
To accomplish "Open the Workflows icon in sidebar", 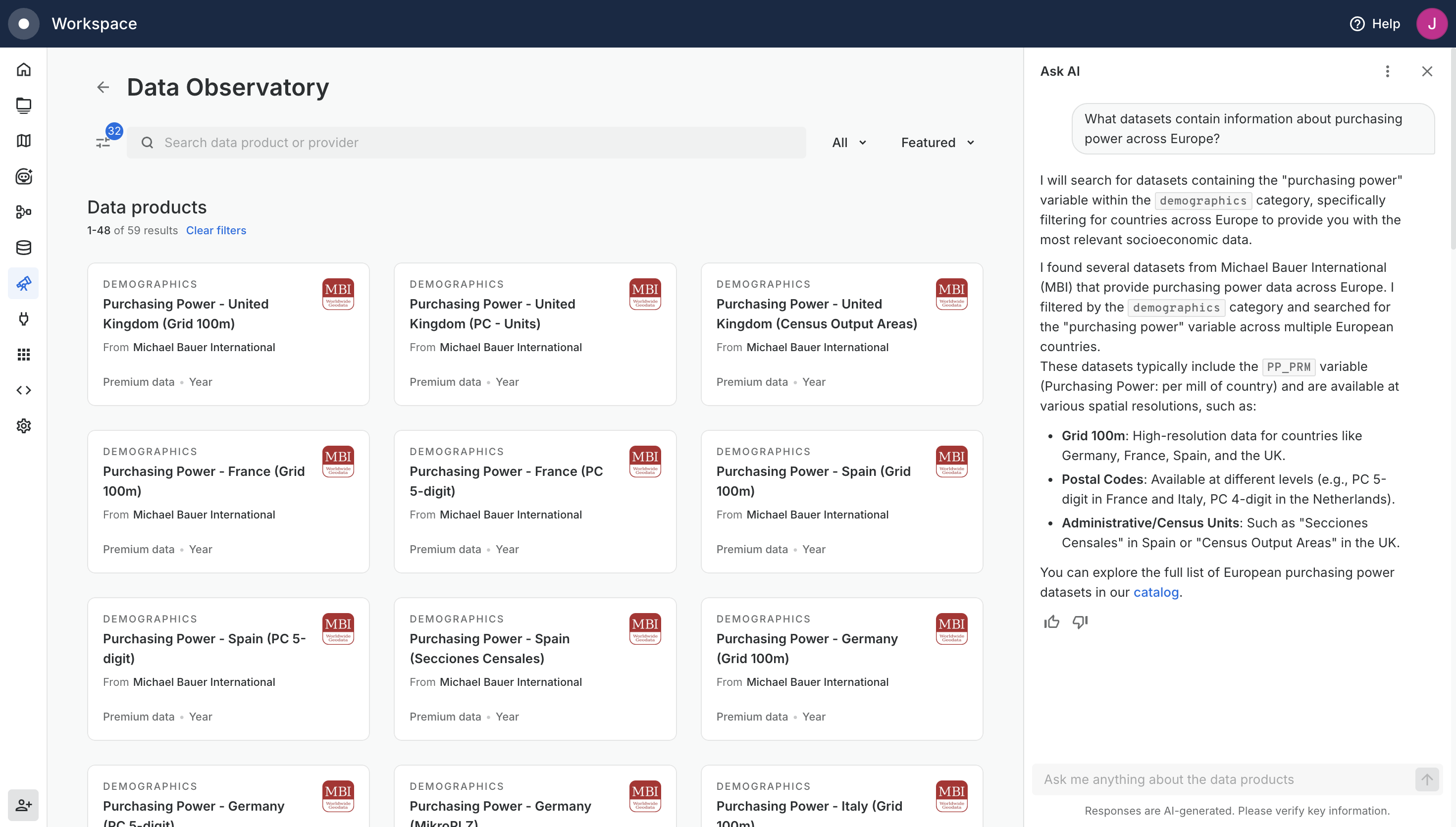I will 23,212.
